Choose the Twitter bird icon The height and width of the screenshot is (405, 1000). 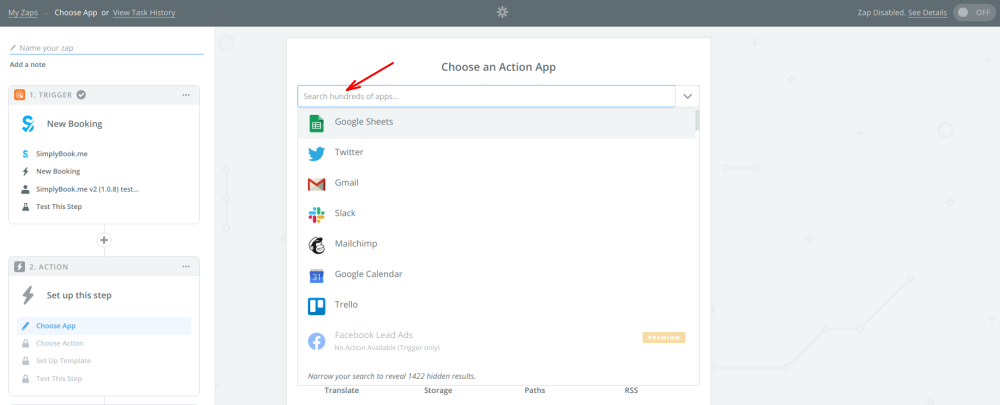[316, 153]
